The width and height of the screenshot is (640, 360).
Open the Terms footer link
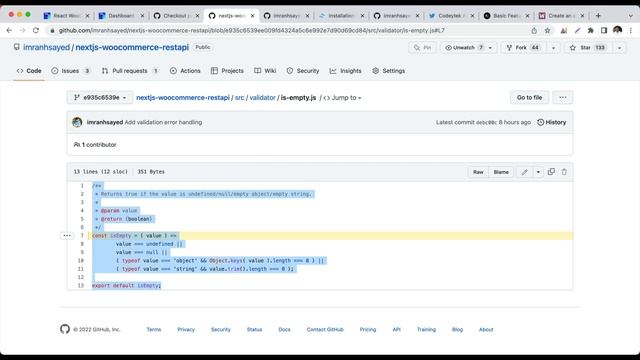[x=154, y=329]
